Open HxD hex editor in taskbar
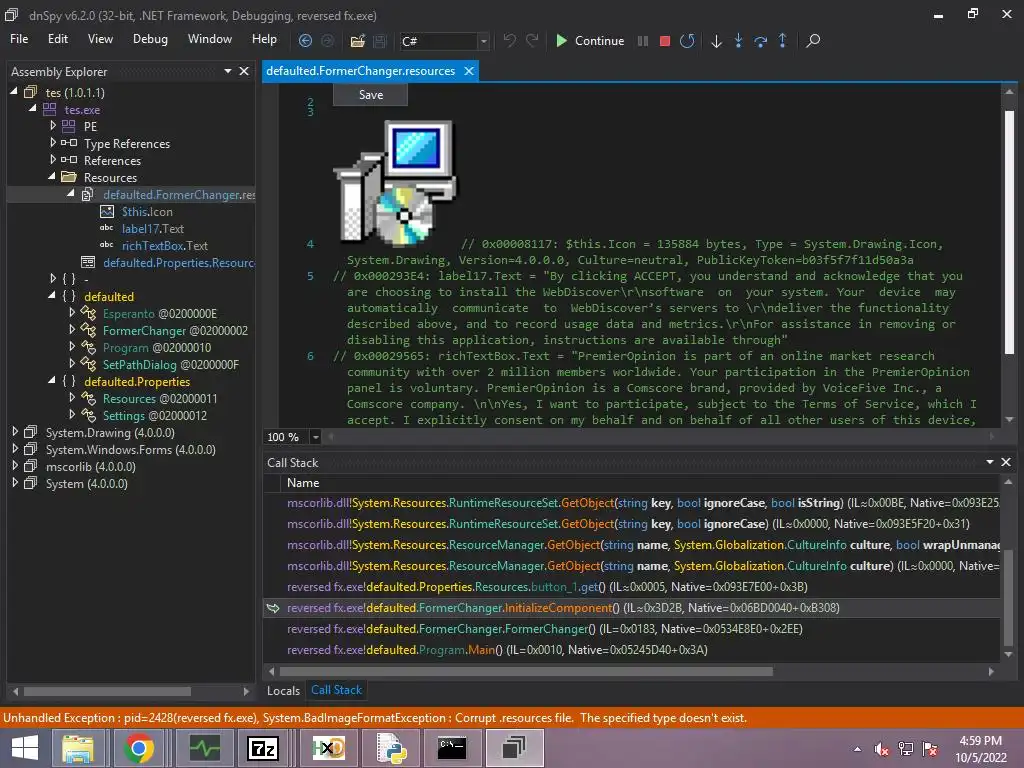 point(327,748)
